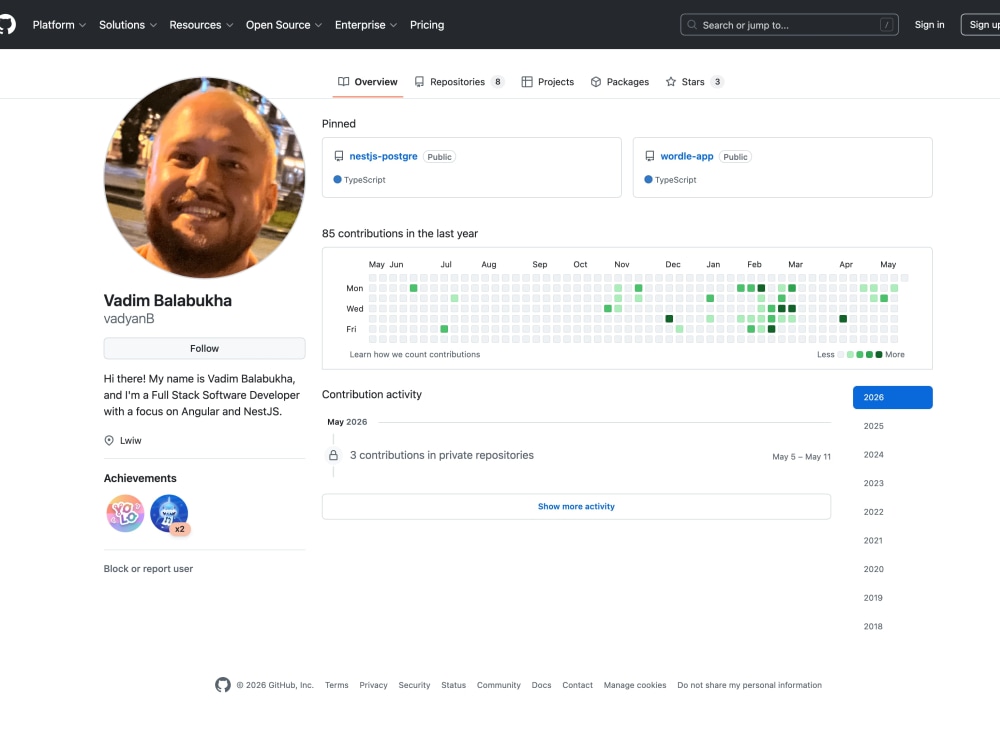This screenshot has height=750, width=1000.
Task: Click Do not share my personal information
Action: click(x=749, y=685)
